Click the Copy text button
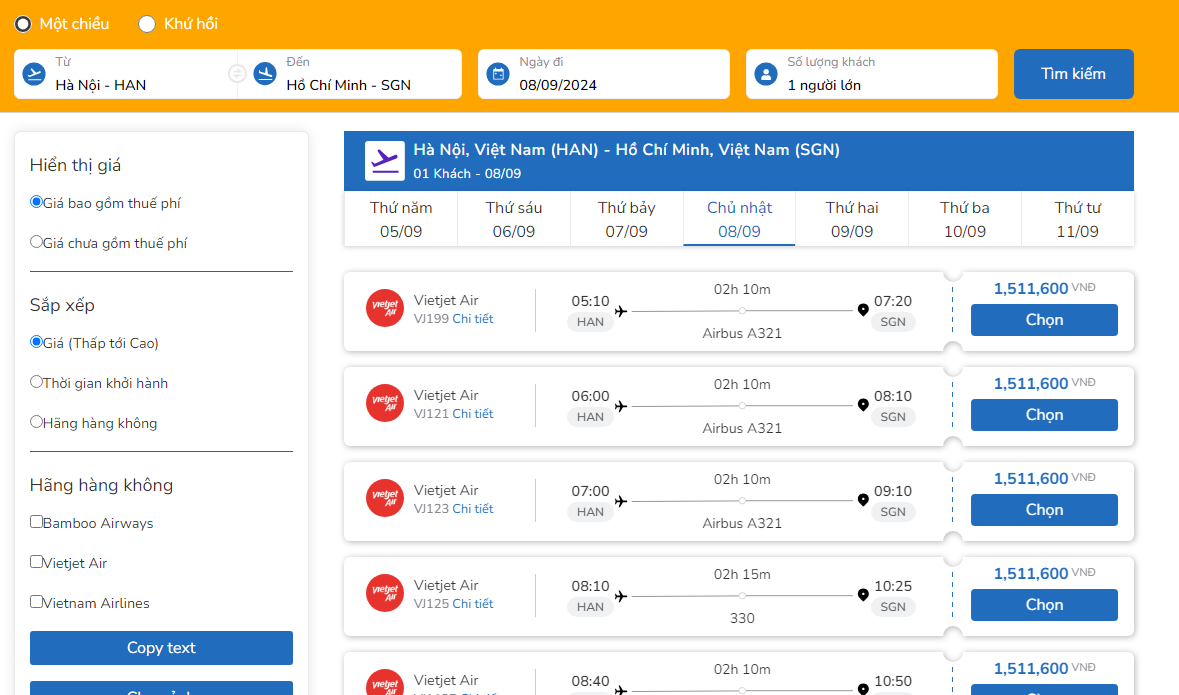 point(161,648)
